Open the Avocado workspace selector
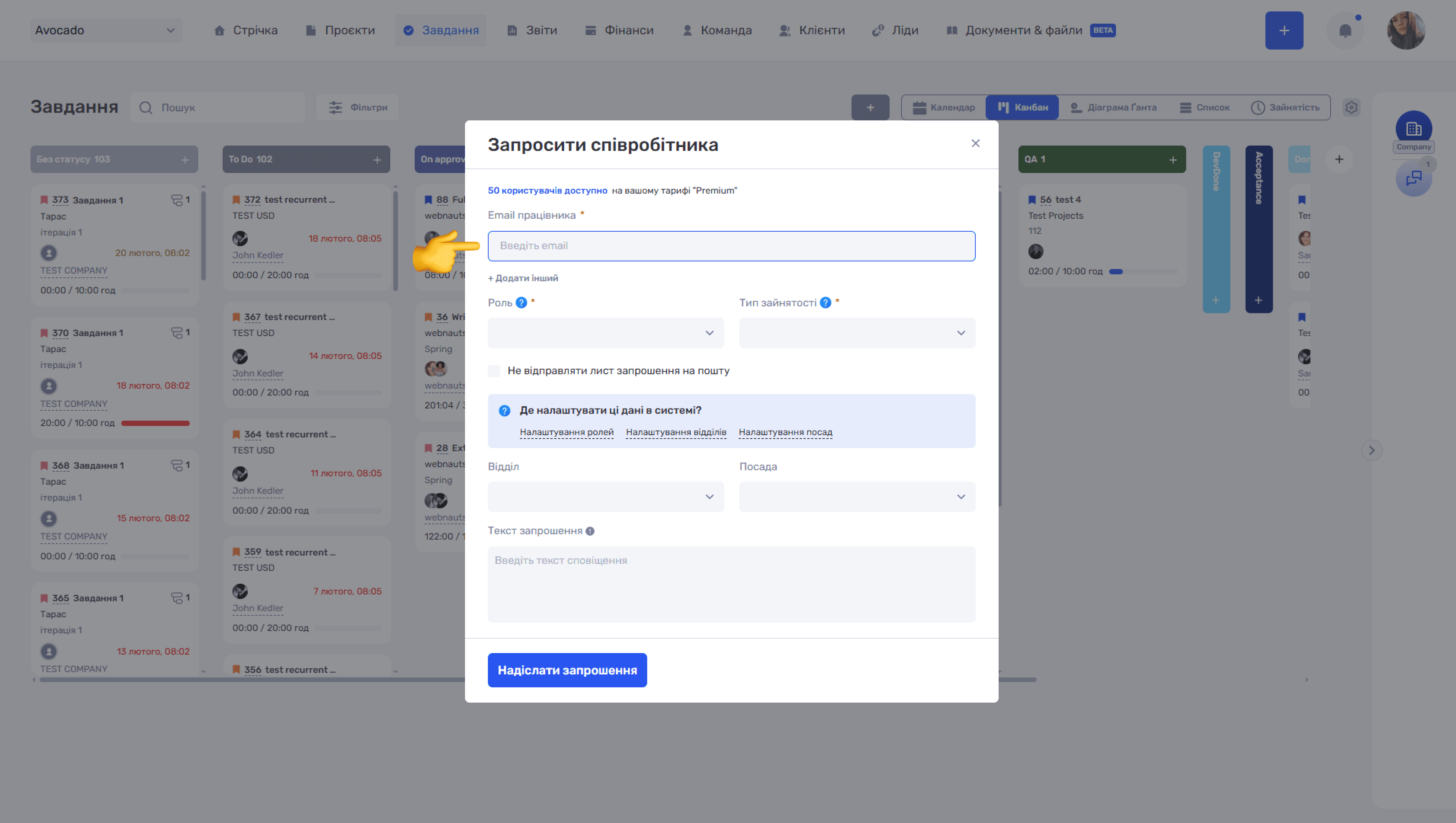1456x823 pixels. tap(106, 30)
